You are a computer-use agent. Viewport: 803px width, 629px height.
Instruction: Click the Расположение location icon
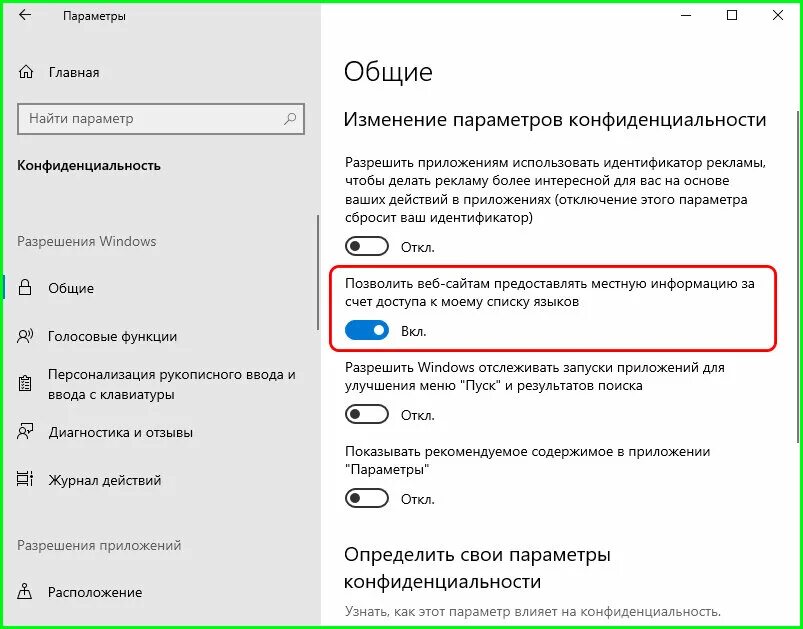click(25, 592)
